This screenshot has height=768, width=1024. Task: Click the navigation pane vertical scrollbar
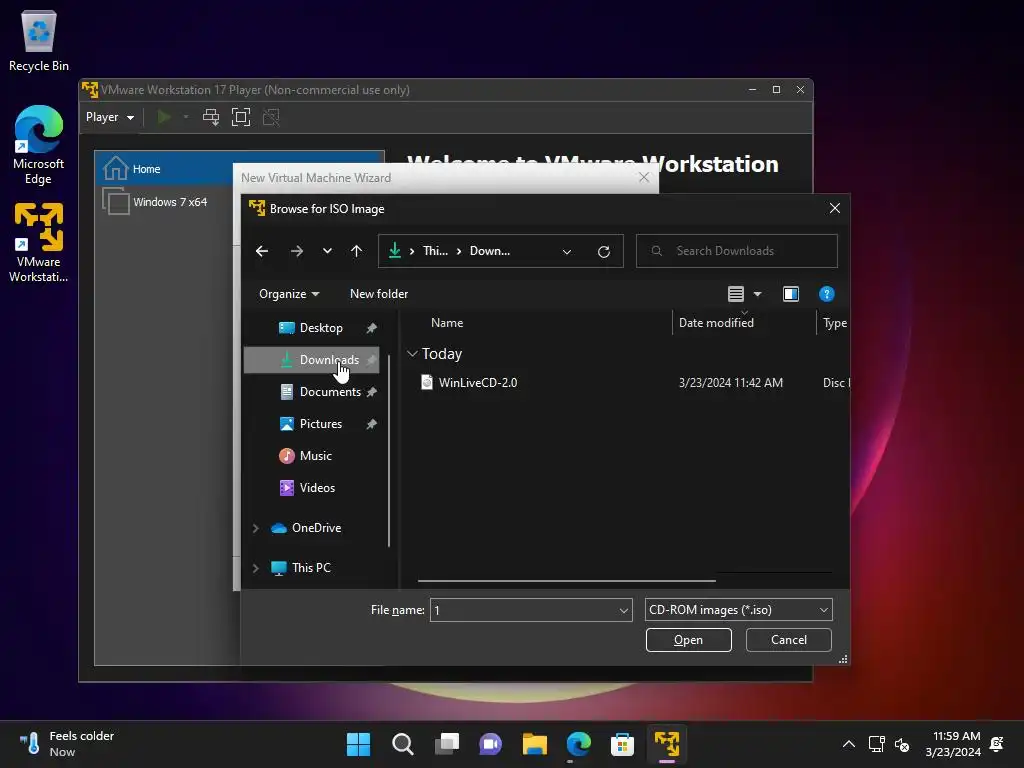[389, 451]
